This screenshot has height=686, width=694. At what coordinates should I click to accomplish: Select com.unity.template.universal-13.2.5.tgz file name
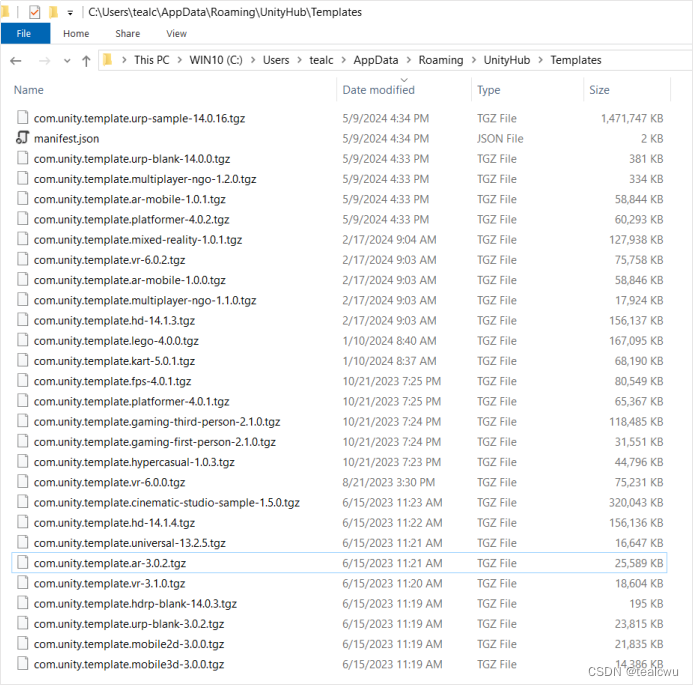(130, 543)
